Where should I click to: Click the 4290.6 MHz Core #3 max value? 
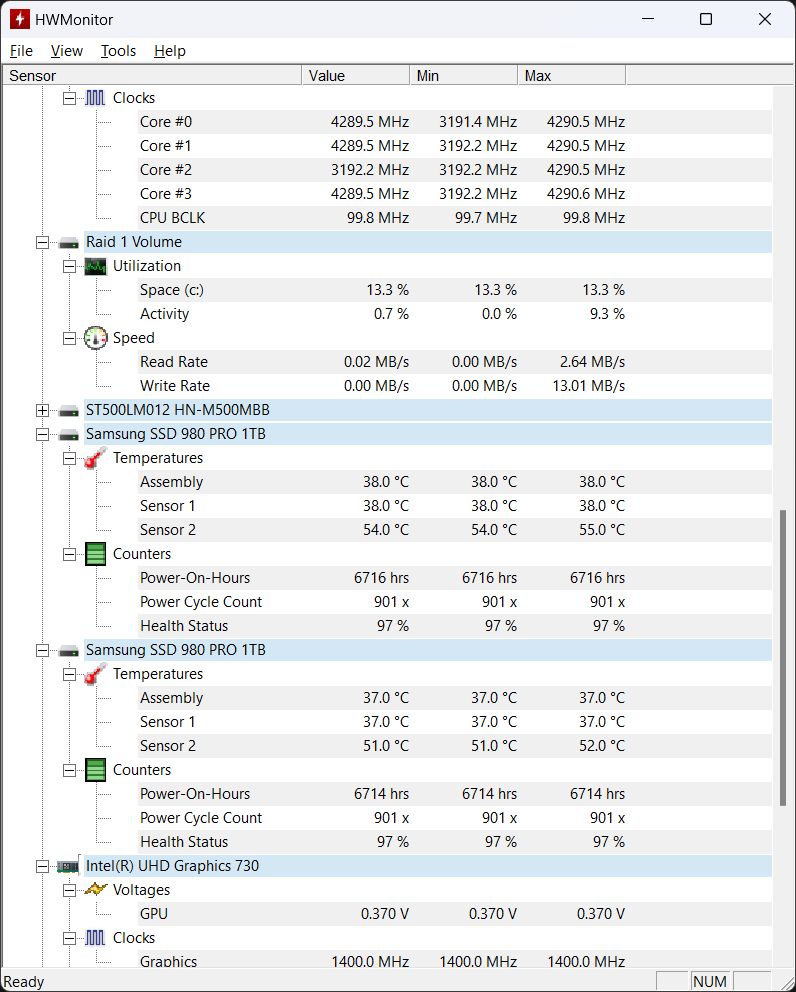(x=586, y=194)
